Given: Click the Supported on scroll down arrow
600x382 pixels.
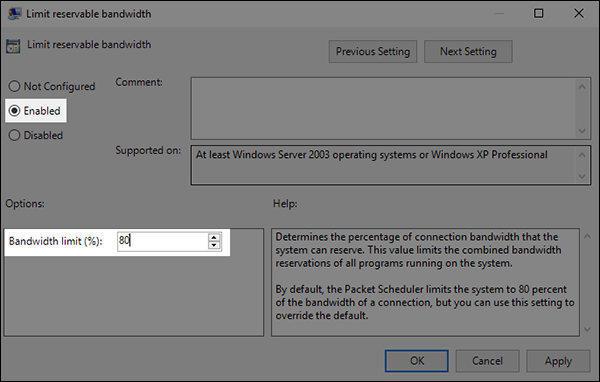Looking at the screenshot, I should (582, 176).
